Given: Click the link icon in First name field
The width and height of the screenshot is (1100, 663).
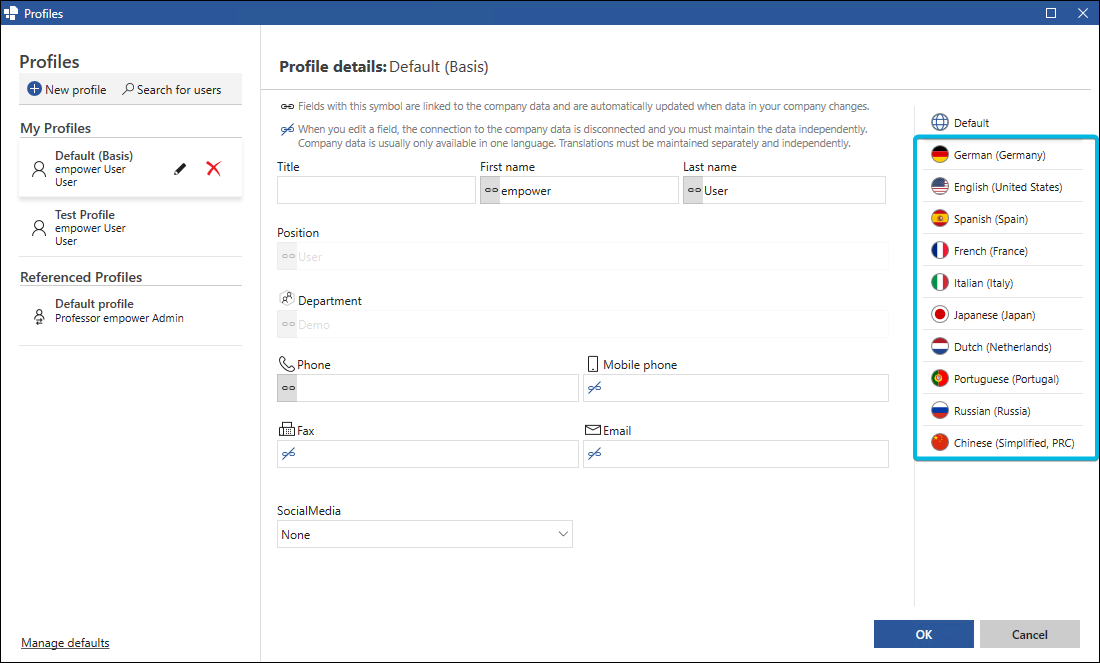Looking at the screenshot, I should pos(491,190).
